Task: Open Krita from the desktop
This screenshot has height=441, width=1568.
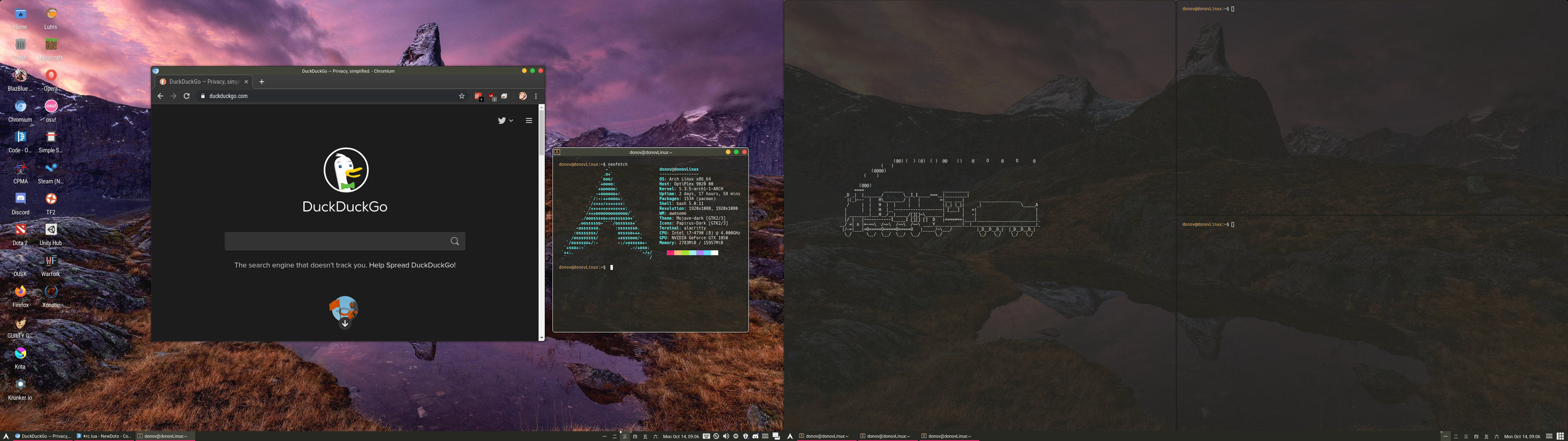Action: click(x=20, y=354)
